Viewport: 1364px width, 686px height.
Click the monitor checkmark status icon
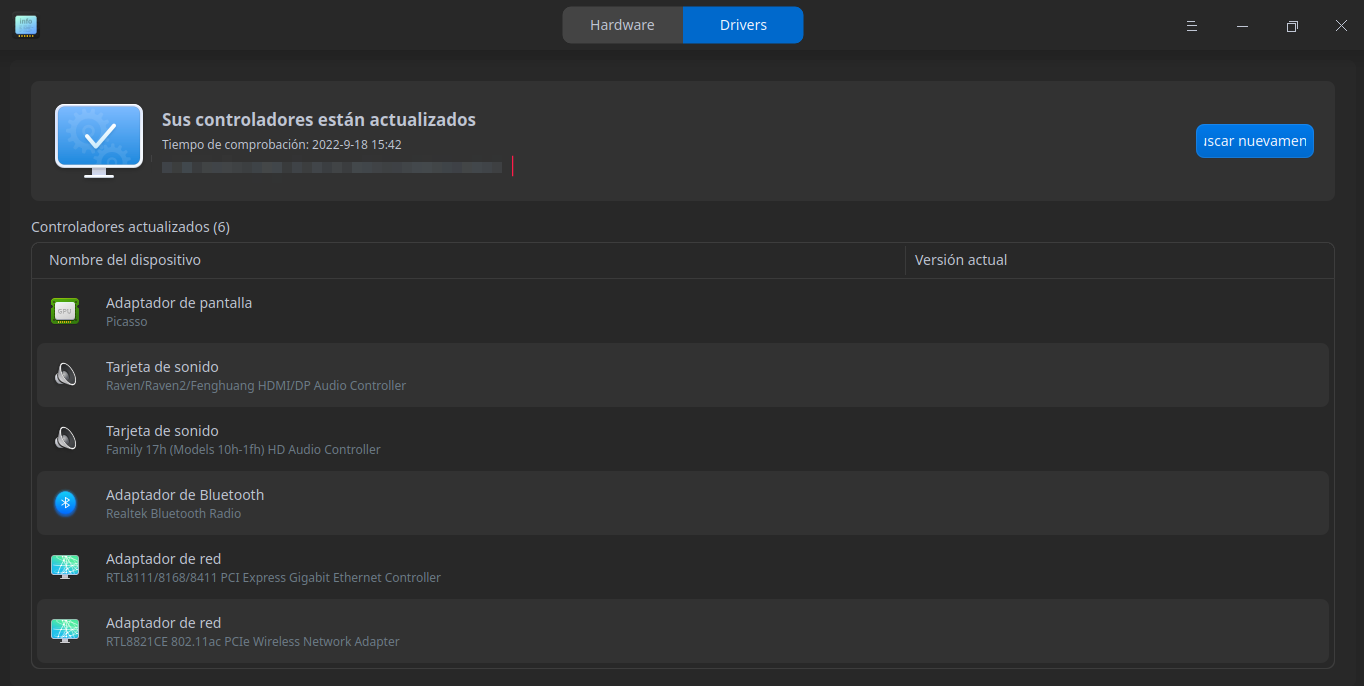pyautogui.click(x=99, y=141)
